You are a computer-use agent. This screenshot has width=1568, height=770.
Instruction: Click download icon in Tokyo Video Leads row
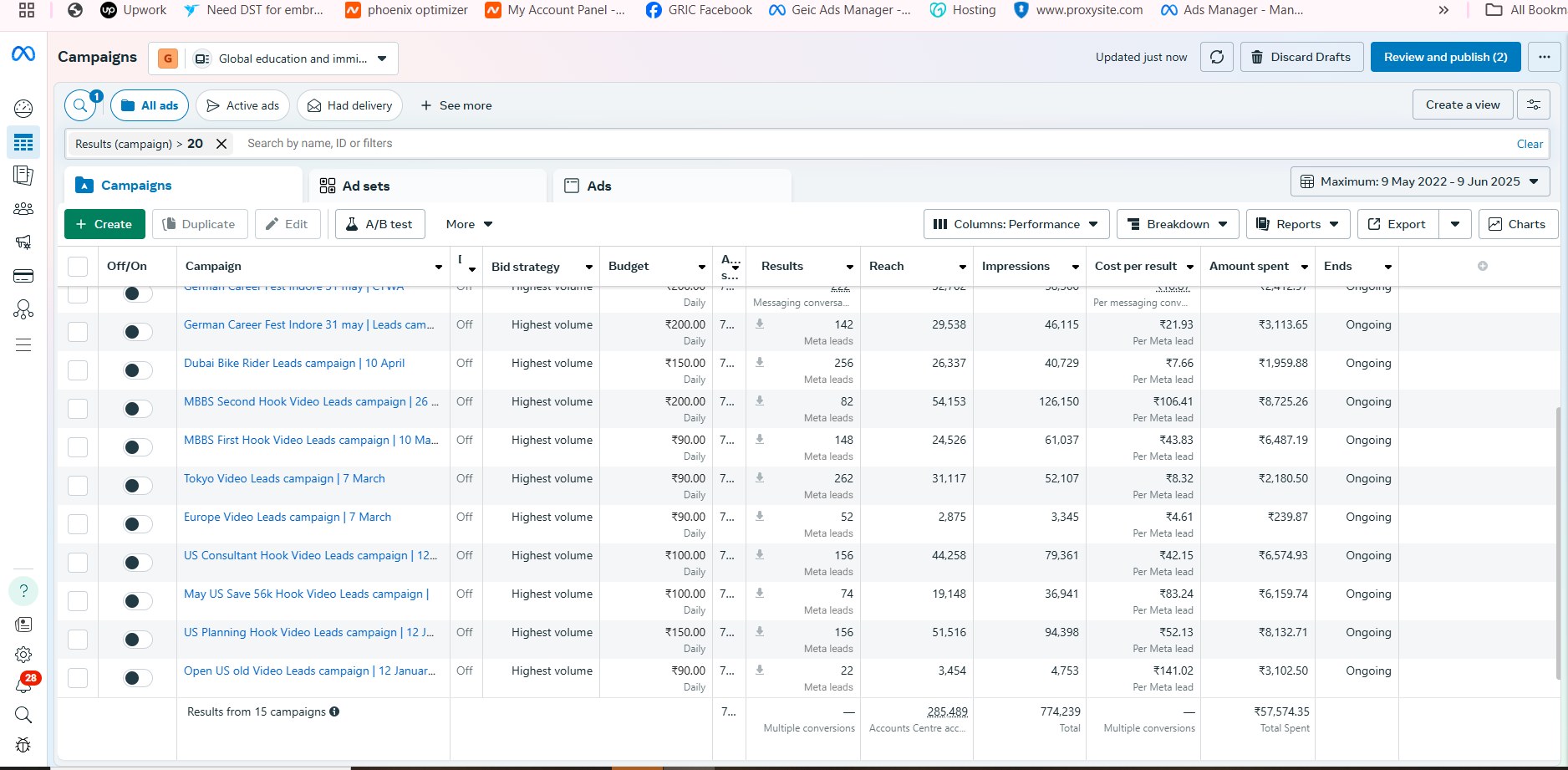click(760, 478)
